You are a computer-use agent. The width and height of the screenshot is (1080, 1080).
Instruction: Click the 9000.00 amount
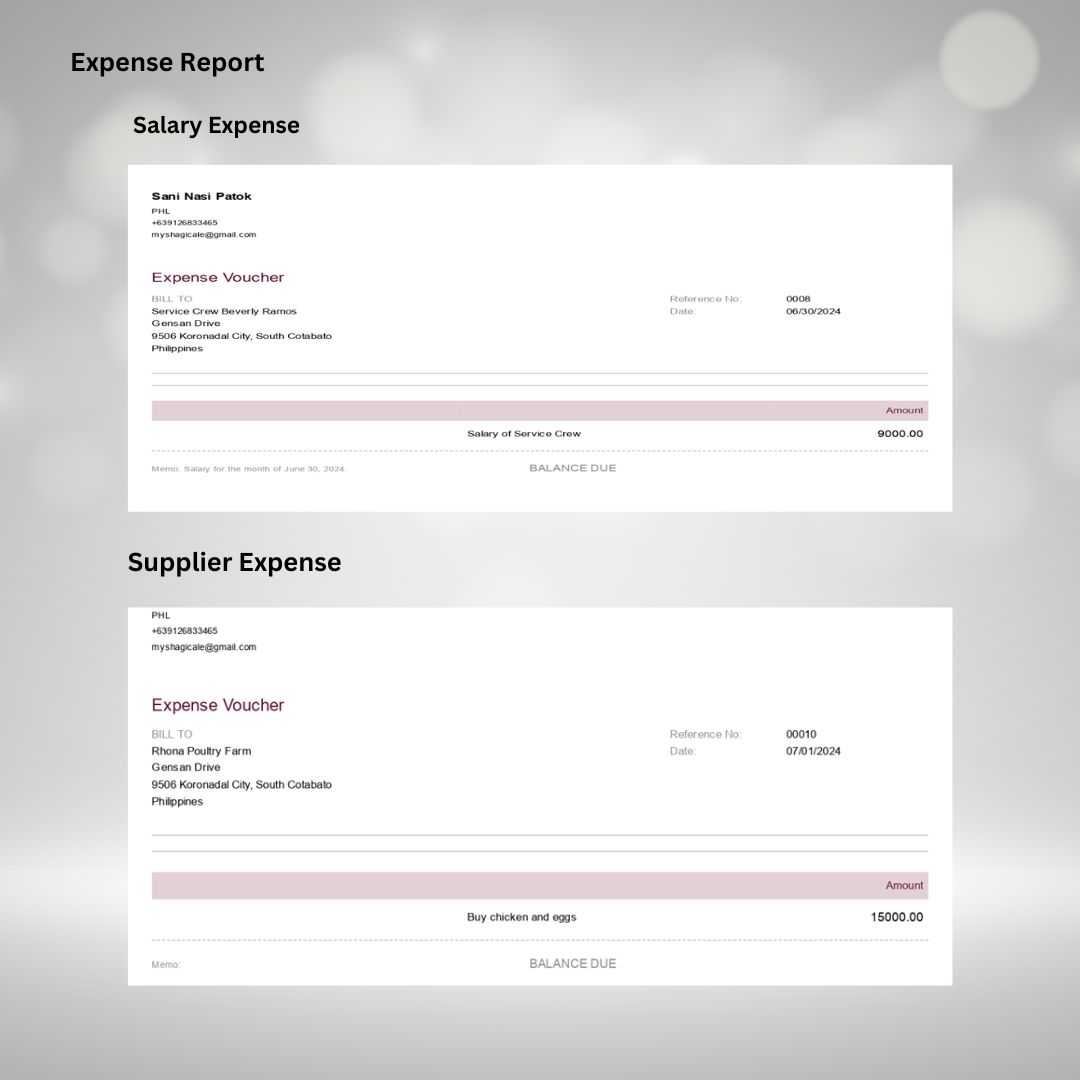pos(900,433)
